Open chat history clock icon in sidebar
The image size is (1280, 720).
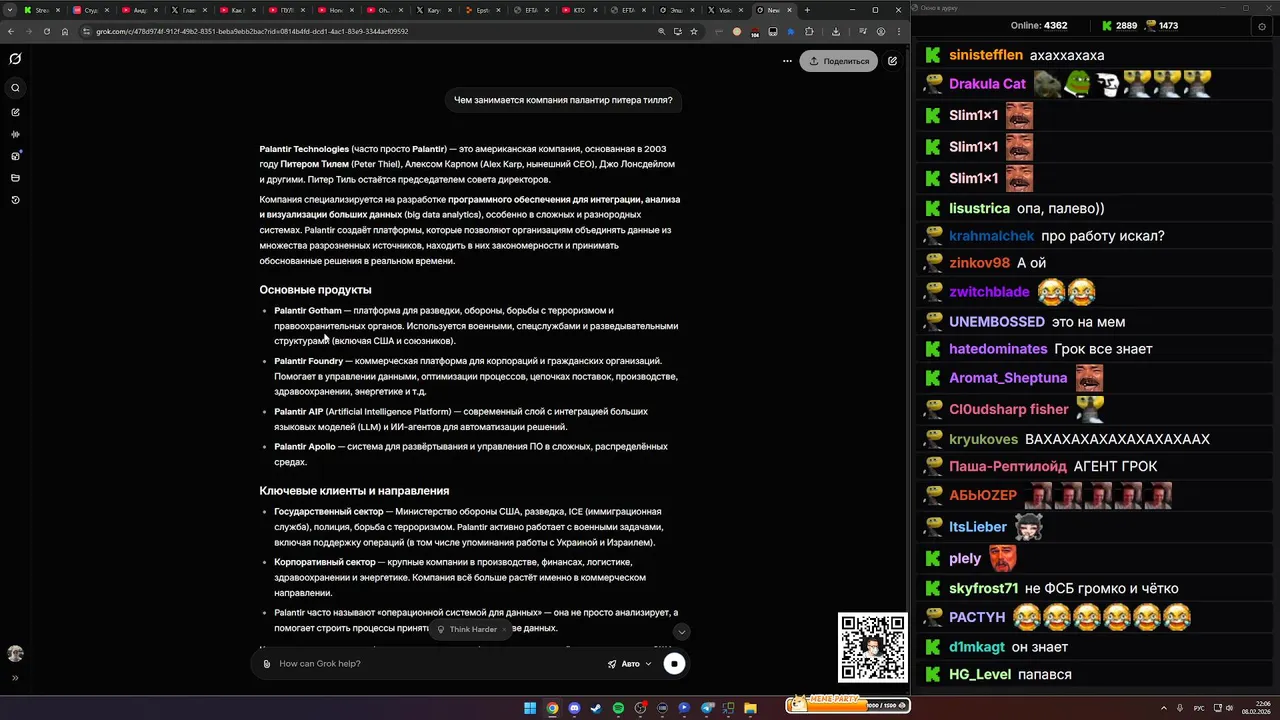pos(15,200)
